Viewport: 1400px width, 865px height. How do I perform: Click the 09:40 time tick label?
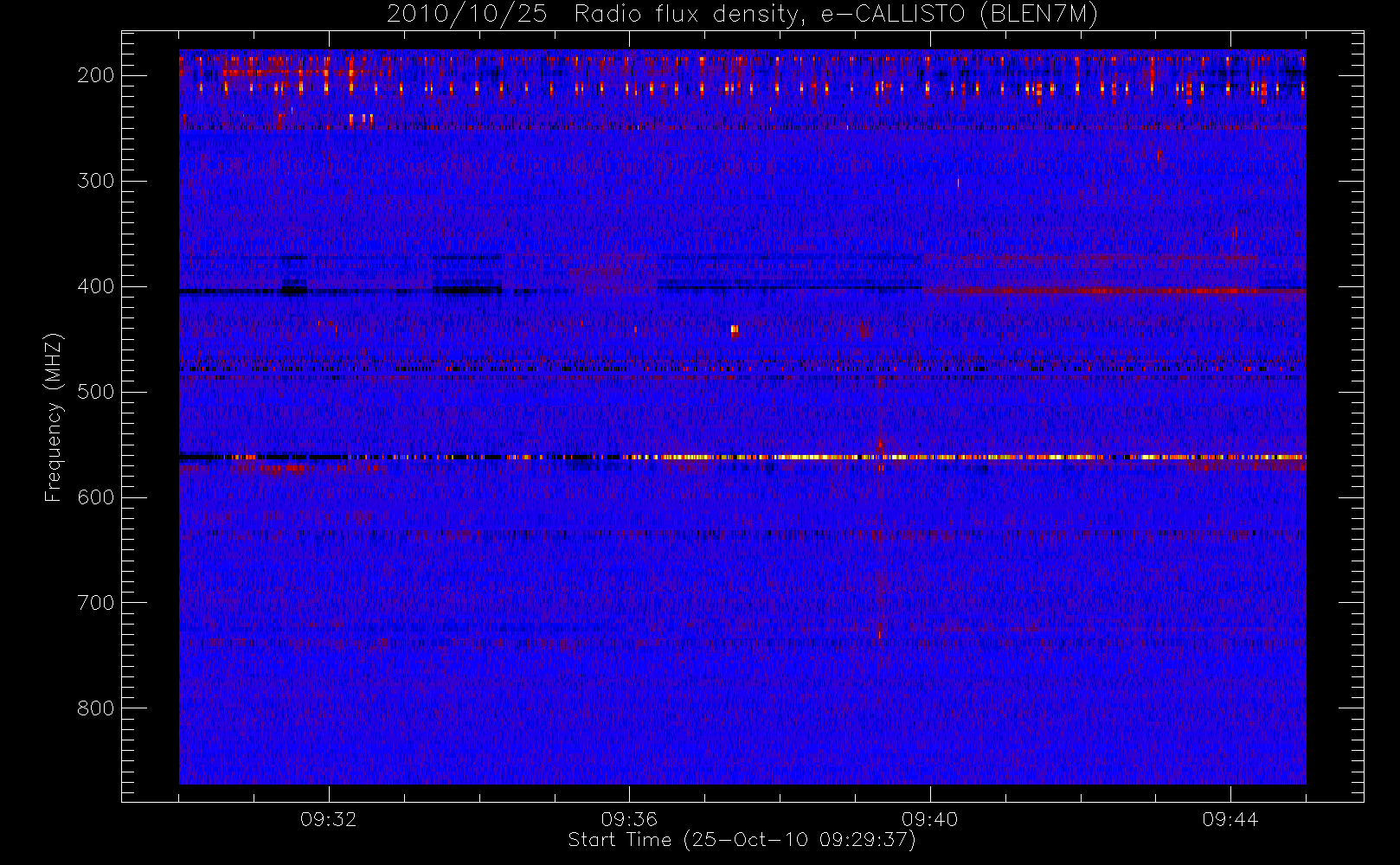point(930,819)
